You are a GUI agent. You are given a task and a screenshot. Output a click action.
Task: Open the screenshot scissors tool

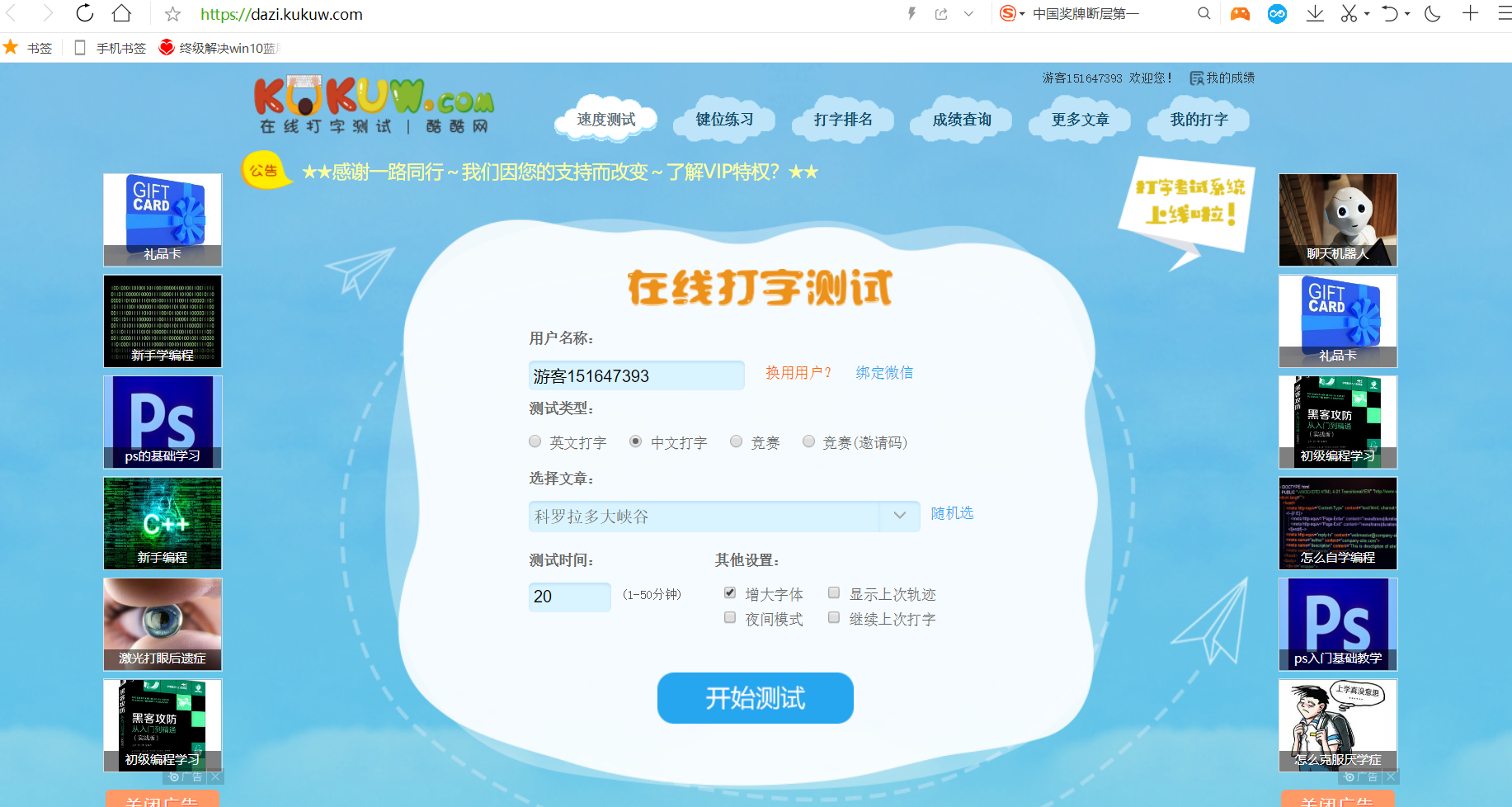coord(1348,13)
